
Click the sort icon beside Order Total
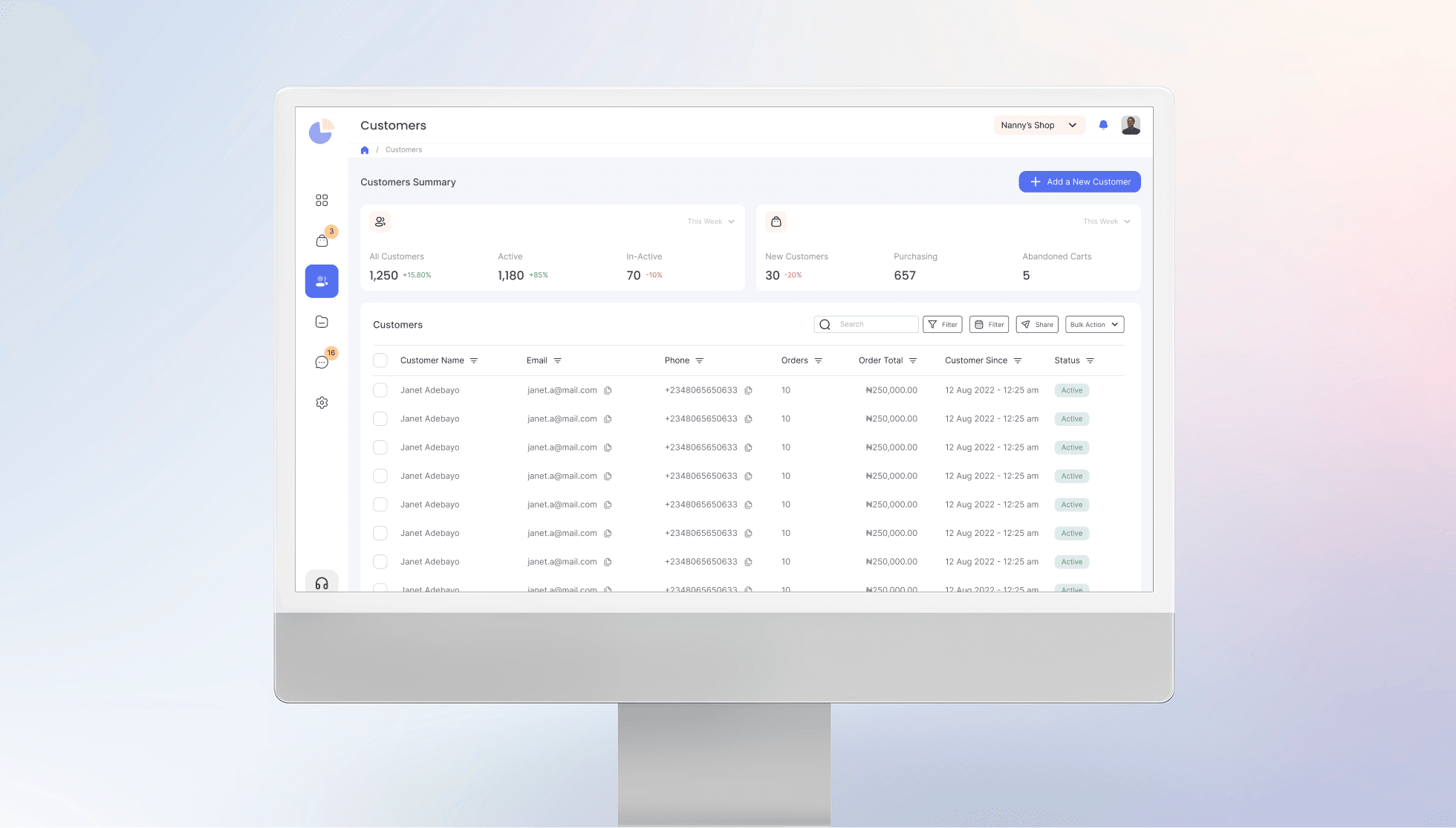point(913,360)
